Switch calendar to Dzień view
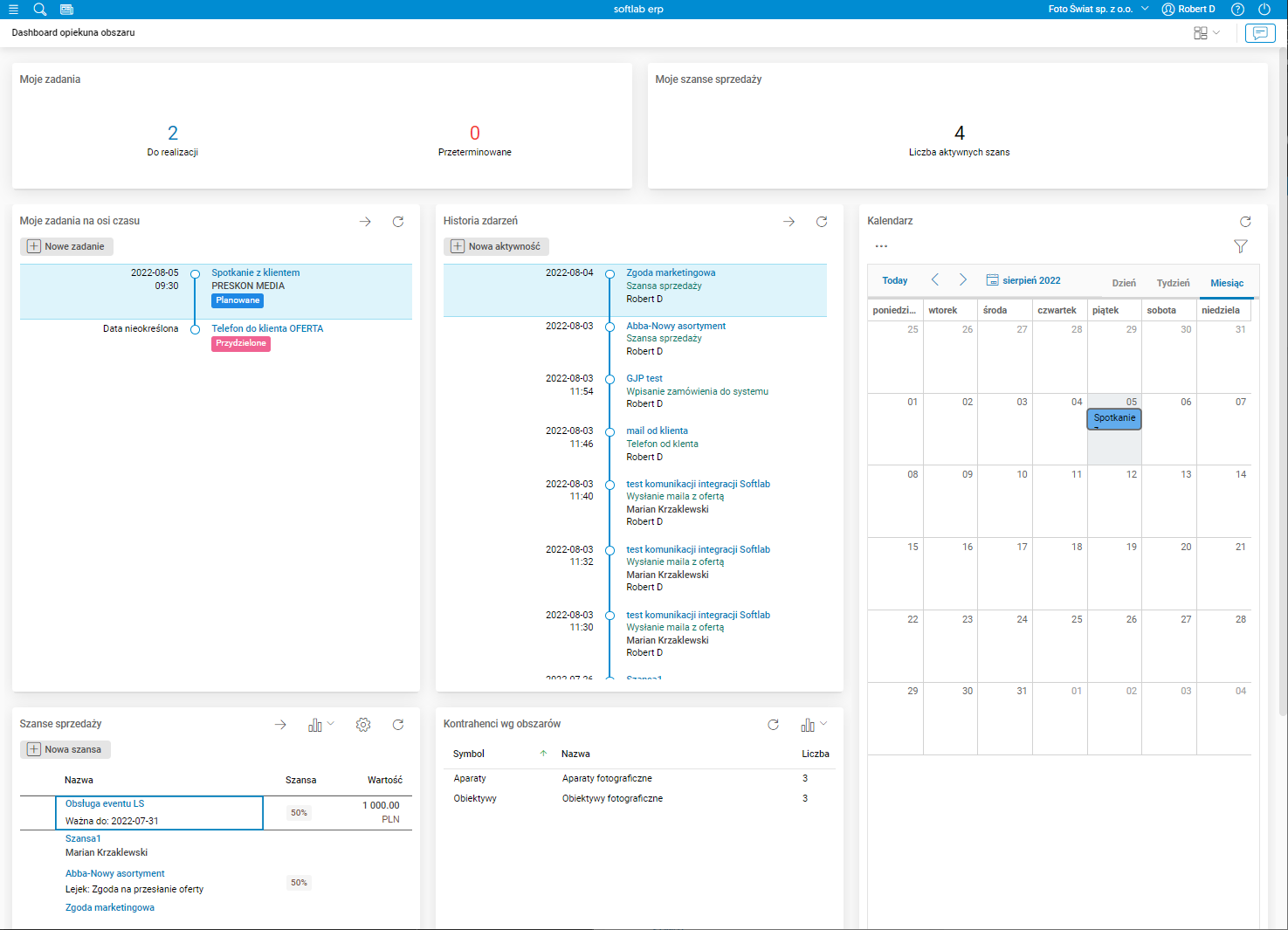1288x930 pixels. coord(1124,283)
